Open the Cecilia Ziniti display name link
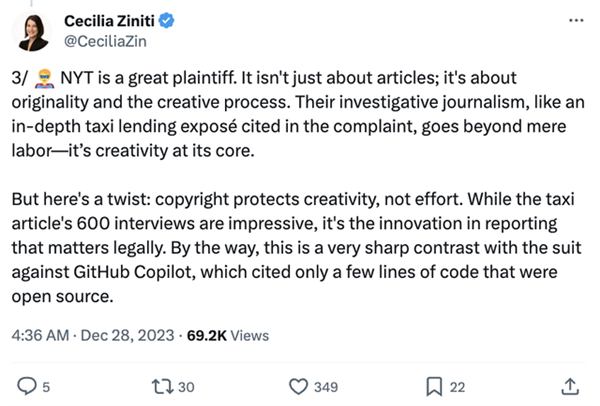The width and height of the screenshot is (600, 406). pyautogui.click(x=109, y=21)
